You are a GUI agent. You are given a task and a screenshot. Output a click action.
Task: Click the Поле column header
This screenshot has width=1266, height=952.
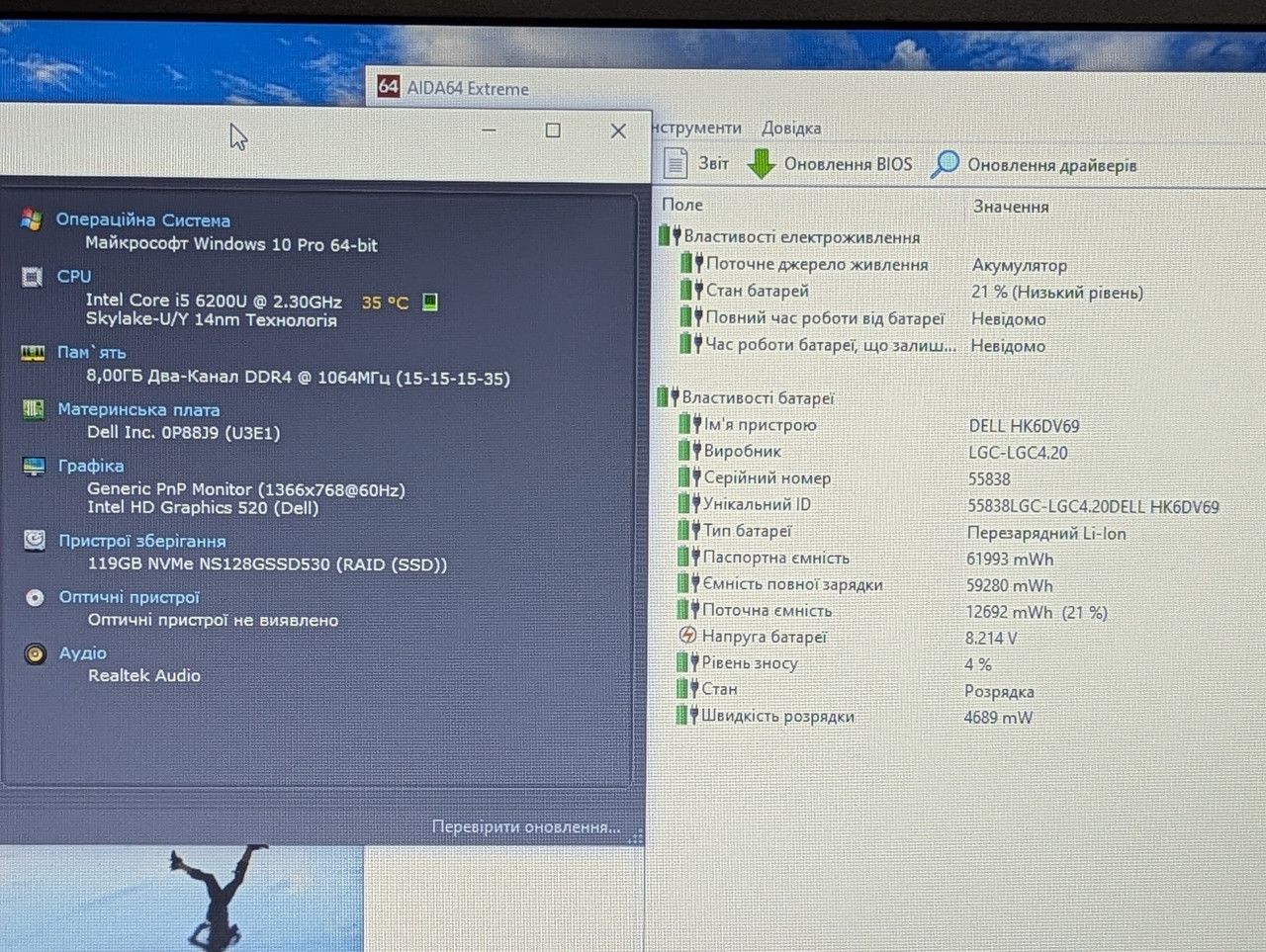(x=682, y=205)
